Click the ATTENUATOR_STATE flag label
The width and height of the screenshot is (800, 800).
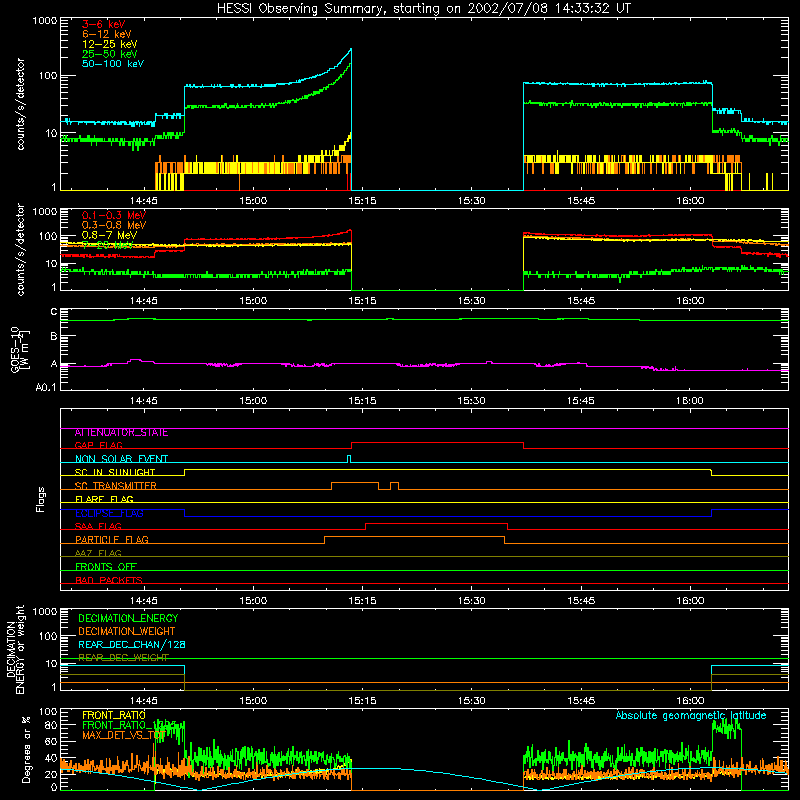click(121, 433)
